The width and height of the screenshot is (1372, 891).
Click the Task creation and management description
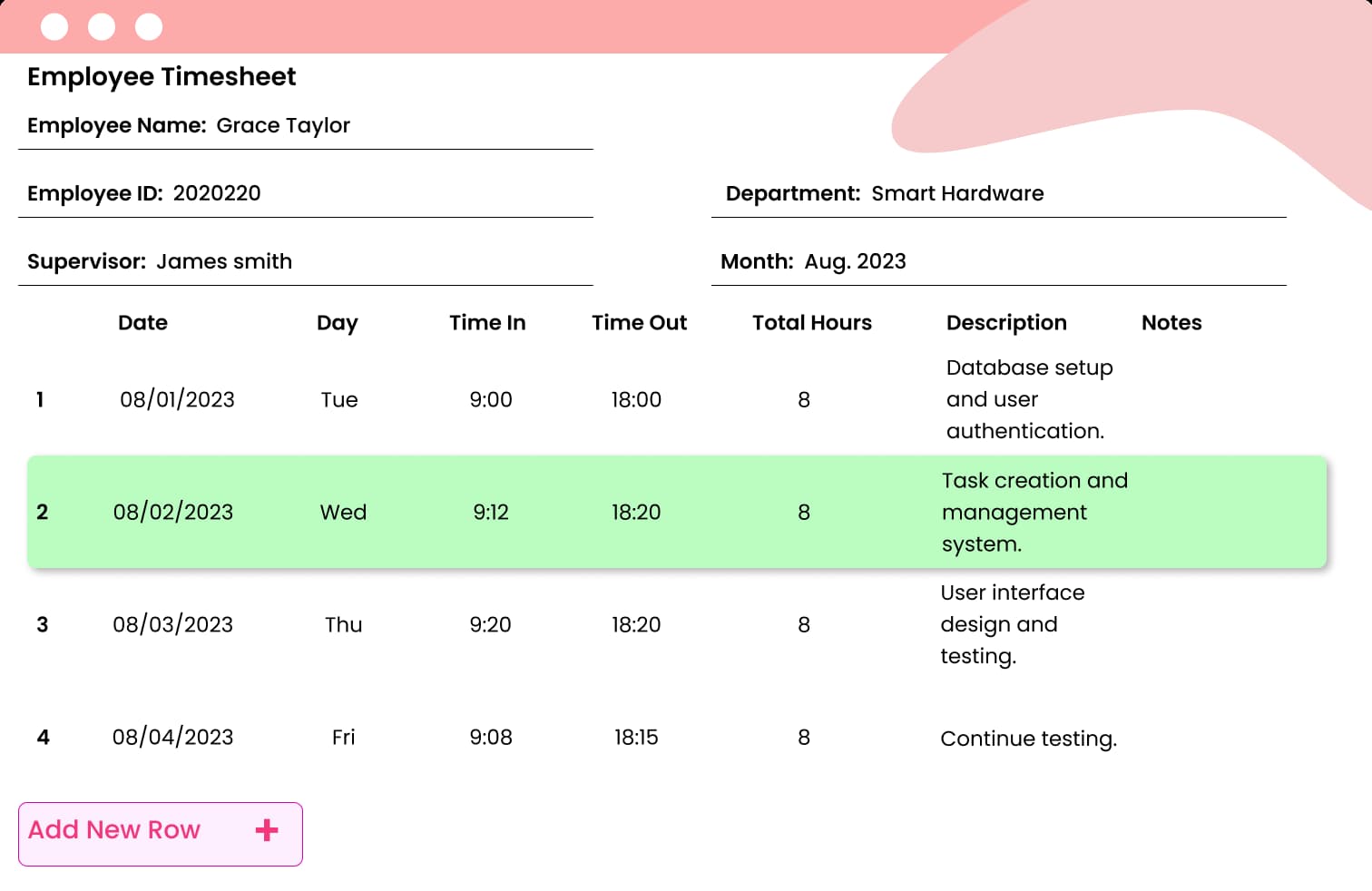click(x=1034, y=513)
